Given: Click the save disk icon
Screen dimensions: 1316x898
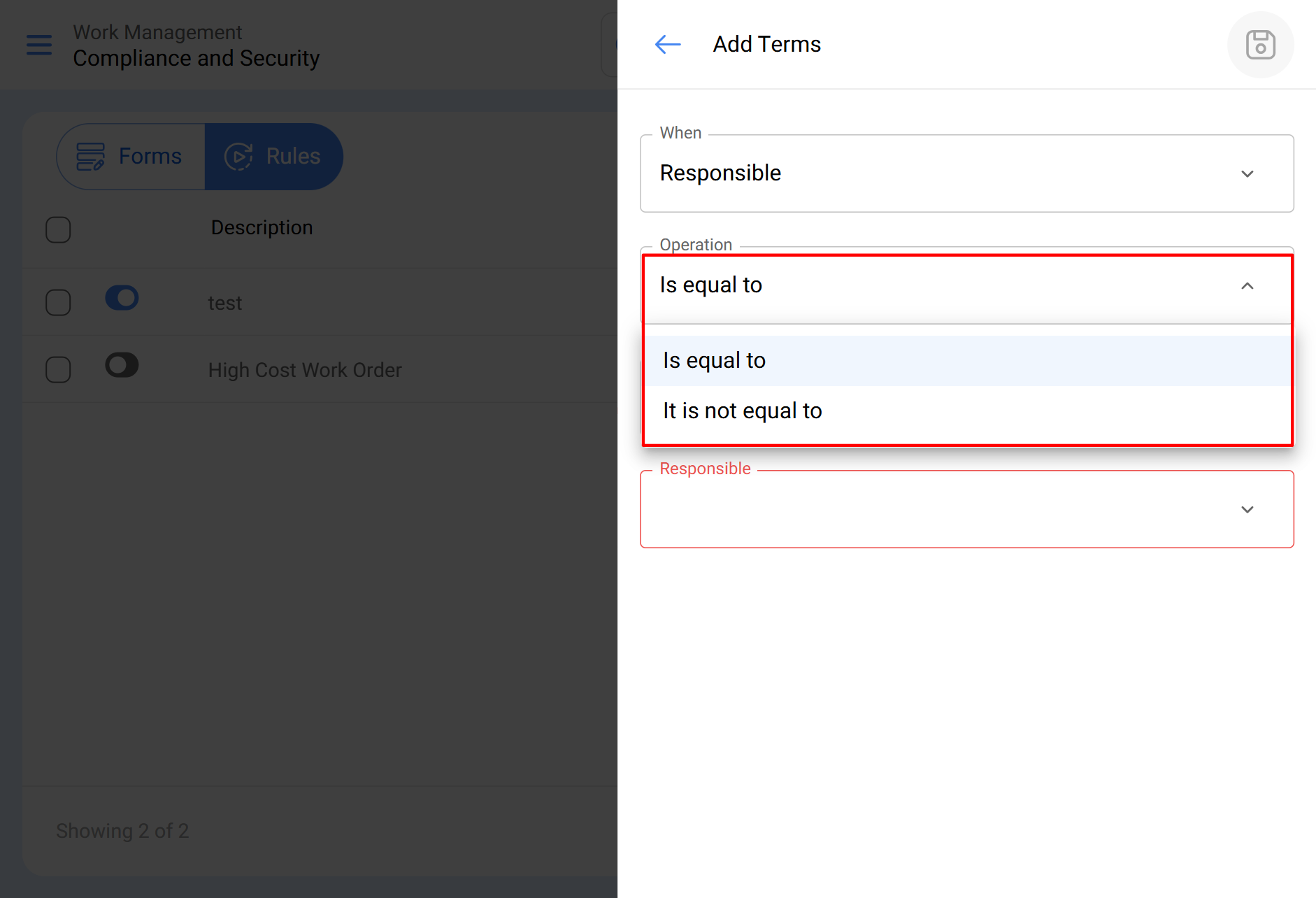Looking at the screenshot, I should click(x=1260, y=45).
